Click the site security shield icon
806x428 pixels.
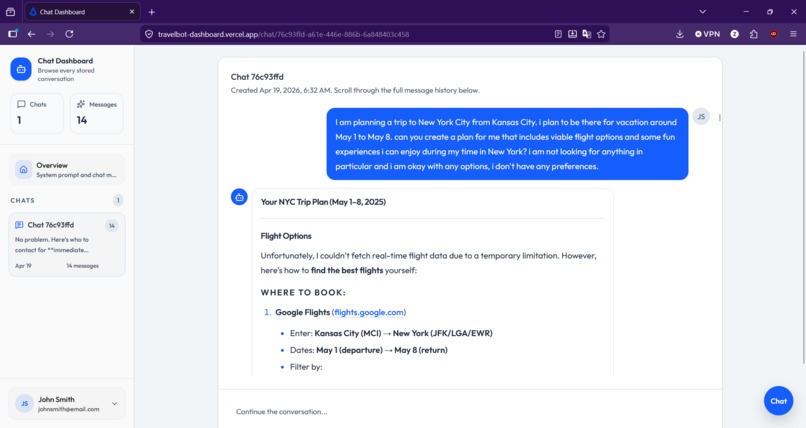[149, 34]
